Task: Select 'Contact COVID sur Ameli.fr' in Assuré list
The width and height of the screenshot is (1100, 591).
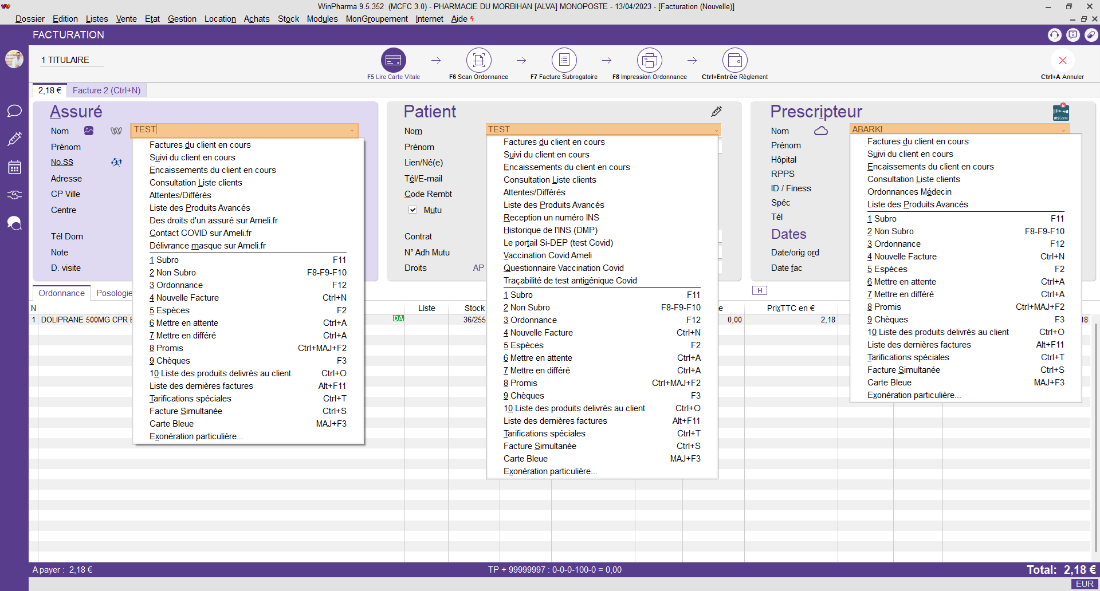Action: (200, 232)
